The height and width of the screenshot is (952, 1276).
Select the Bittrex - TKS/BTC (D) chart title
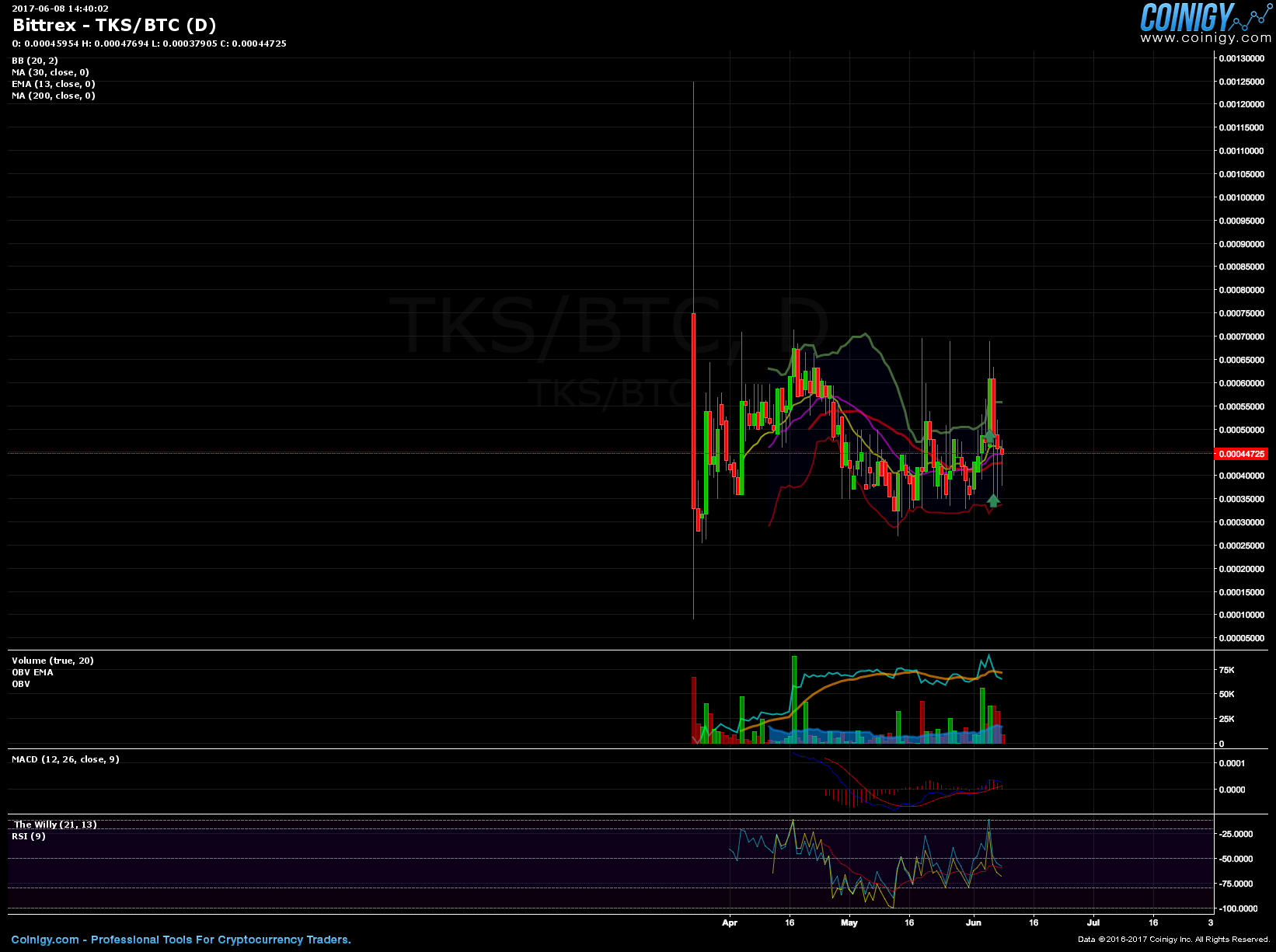114,25
